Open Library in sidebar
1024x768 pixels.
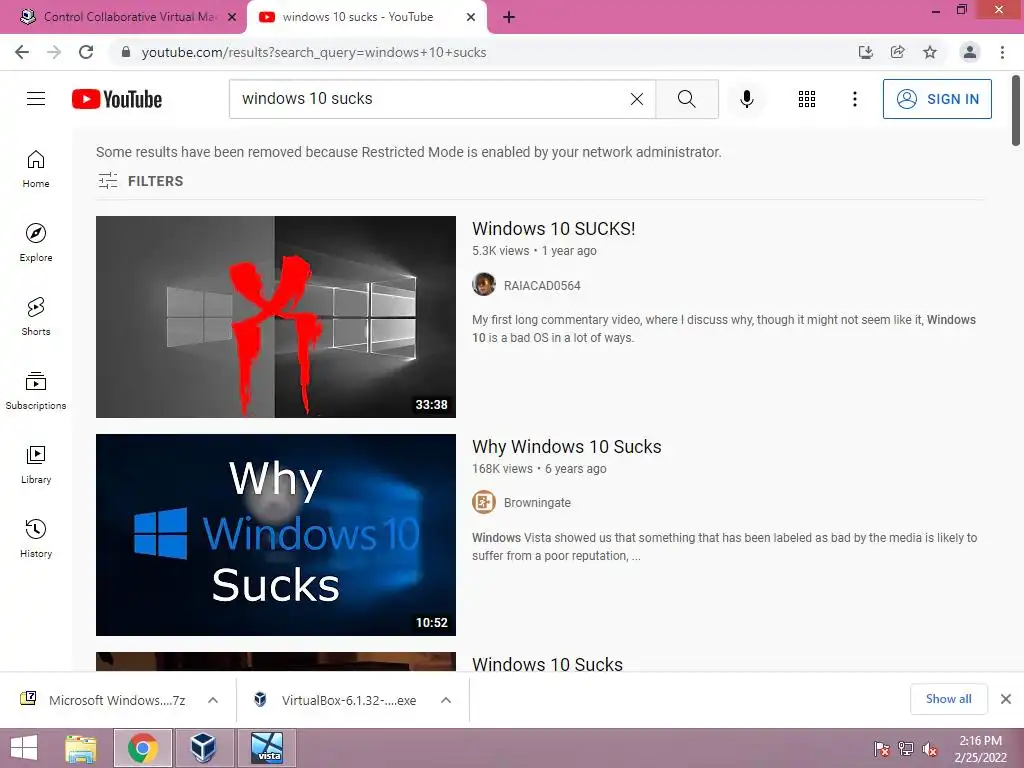(x=36, y=464)
